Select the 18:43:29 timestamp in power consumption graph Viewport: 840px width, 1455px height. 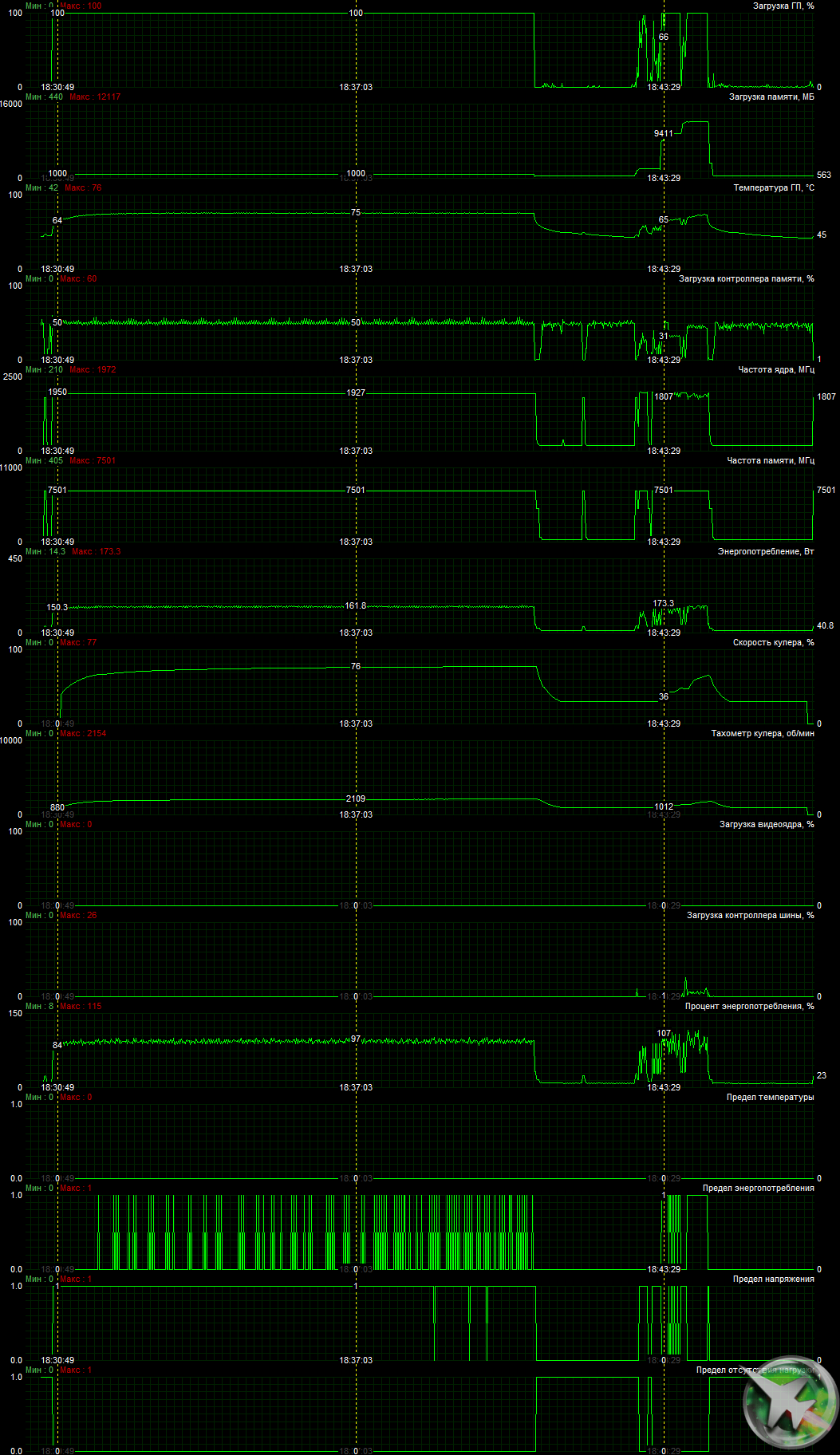tap(664, 633)
